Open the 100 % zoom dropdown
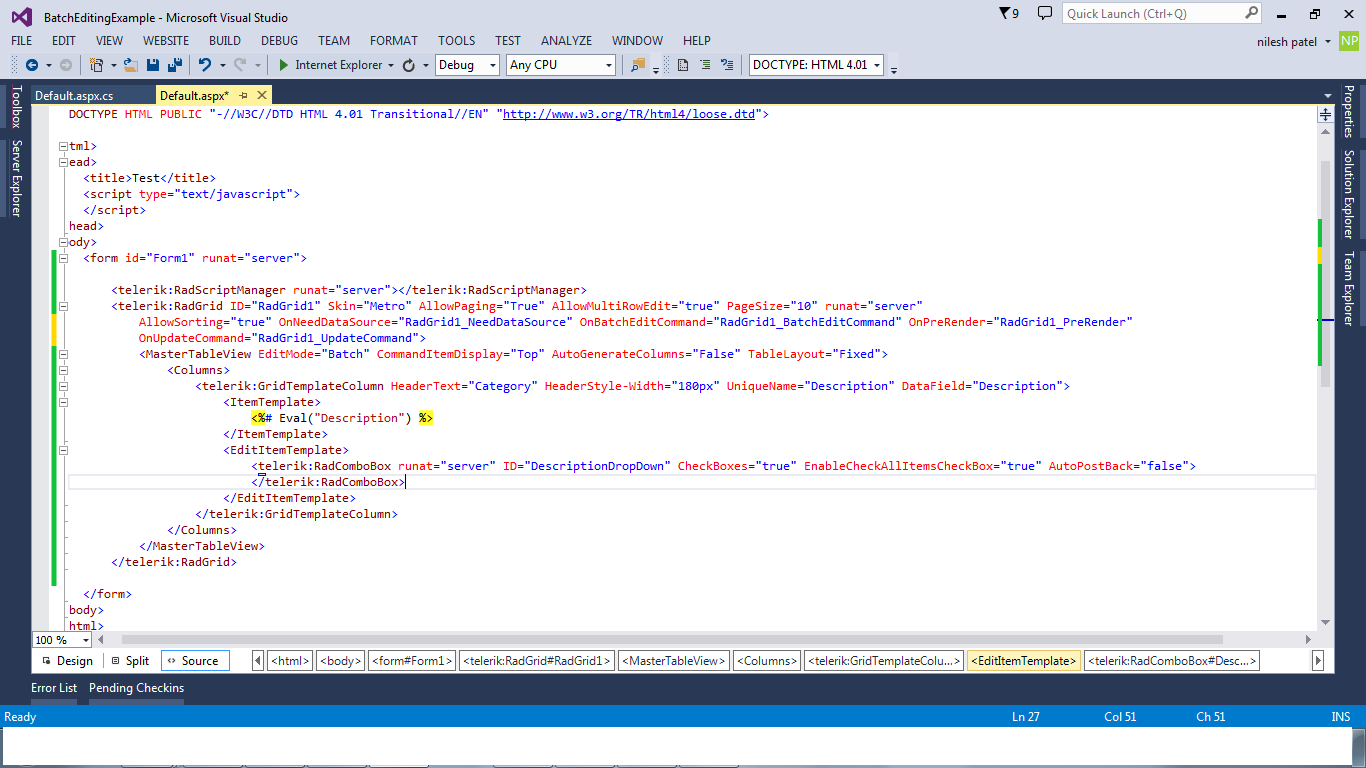The width and height of the screenshot is (1366, 768). tap(62, 639)
